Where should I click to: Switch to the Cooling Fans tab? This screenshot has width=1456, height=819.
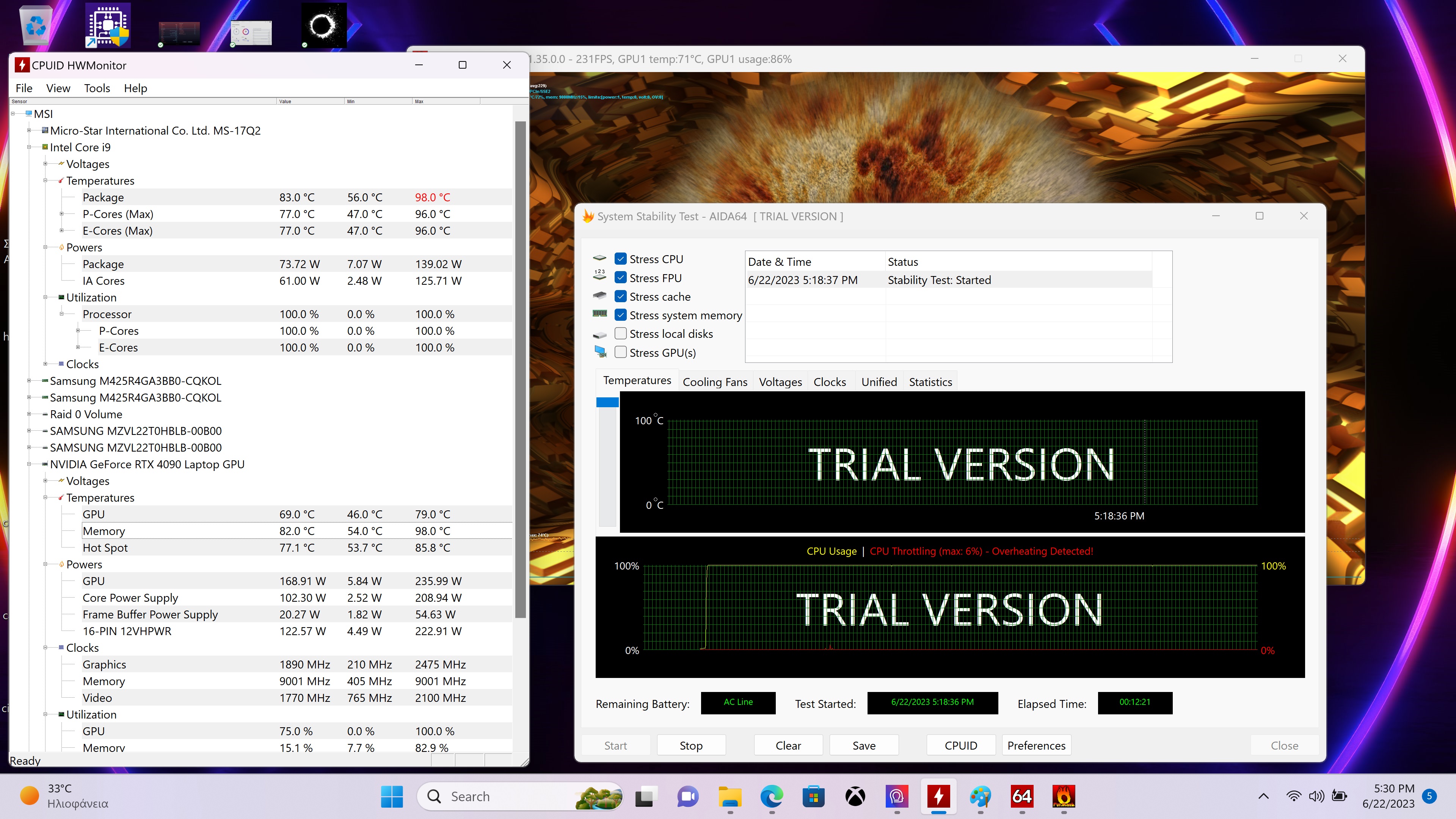(714, 382)
